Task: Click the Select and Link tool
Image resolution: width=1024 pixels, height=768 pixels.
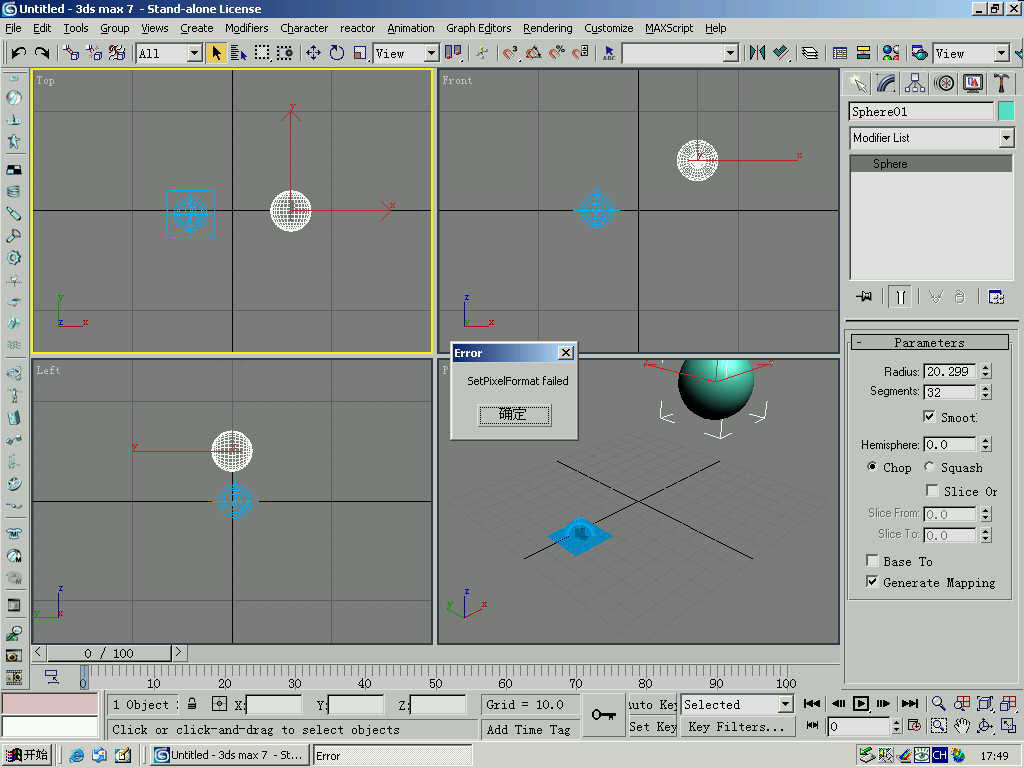Action: [x=71, y=53]
